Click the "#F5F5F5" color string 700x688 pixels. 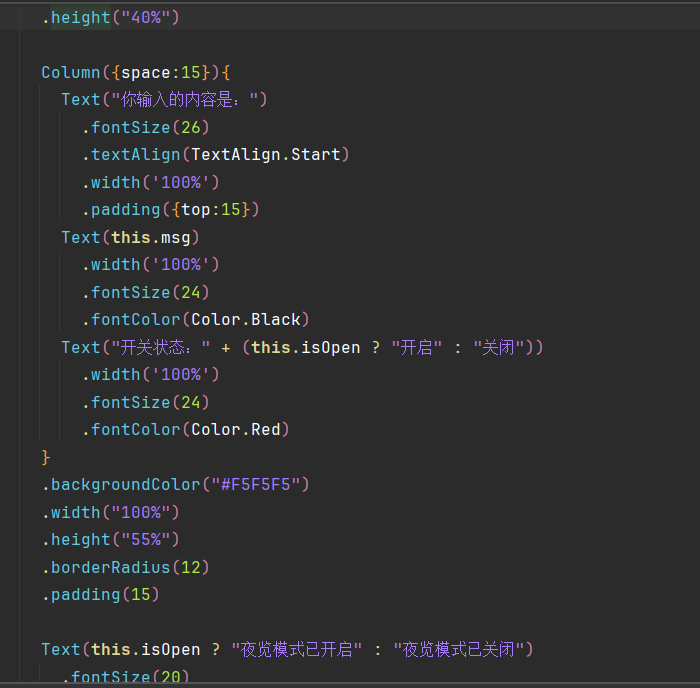coord(256,485)
